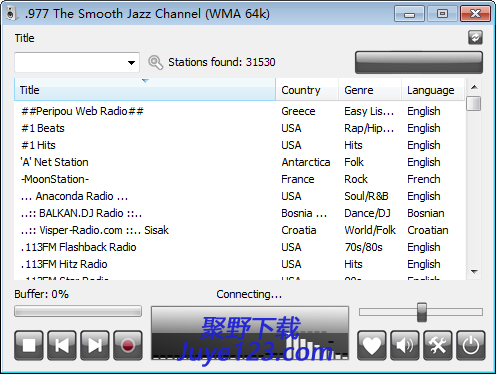The height and width of the screenshot is (374, 496).
Task: Close the radio player window
Action: tap(475, 14)
